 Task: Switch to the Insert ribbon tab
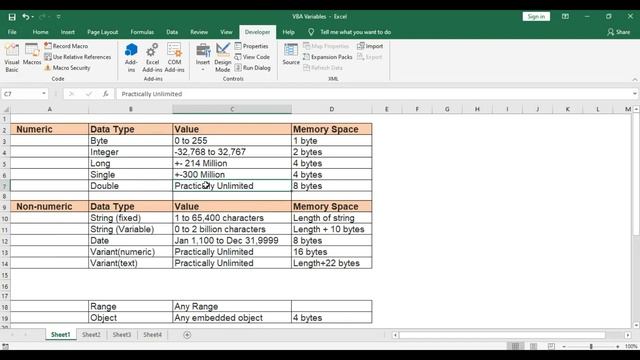coord(68,32)
